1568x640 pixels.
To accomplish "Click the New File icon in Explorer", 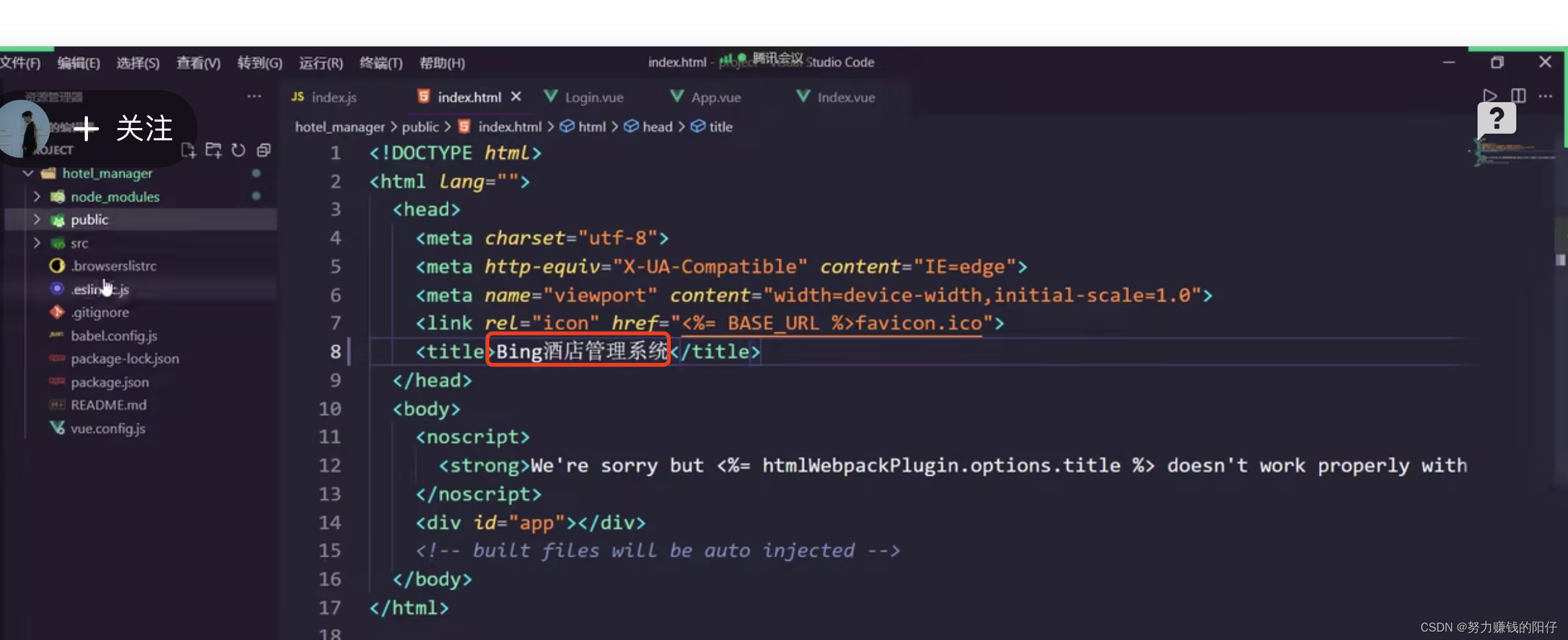I will tap(188, 149).
